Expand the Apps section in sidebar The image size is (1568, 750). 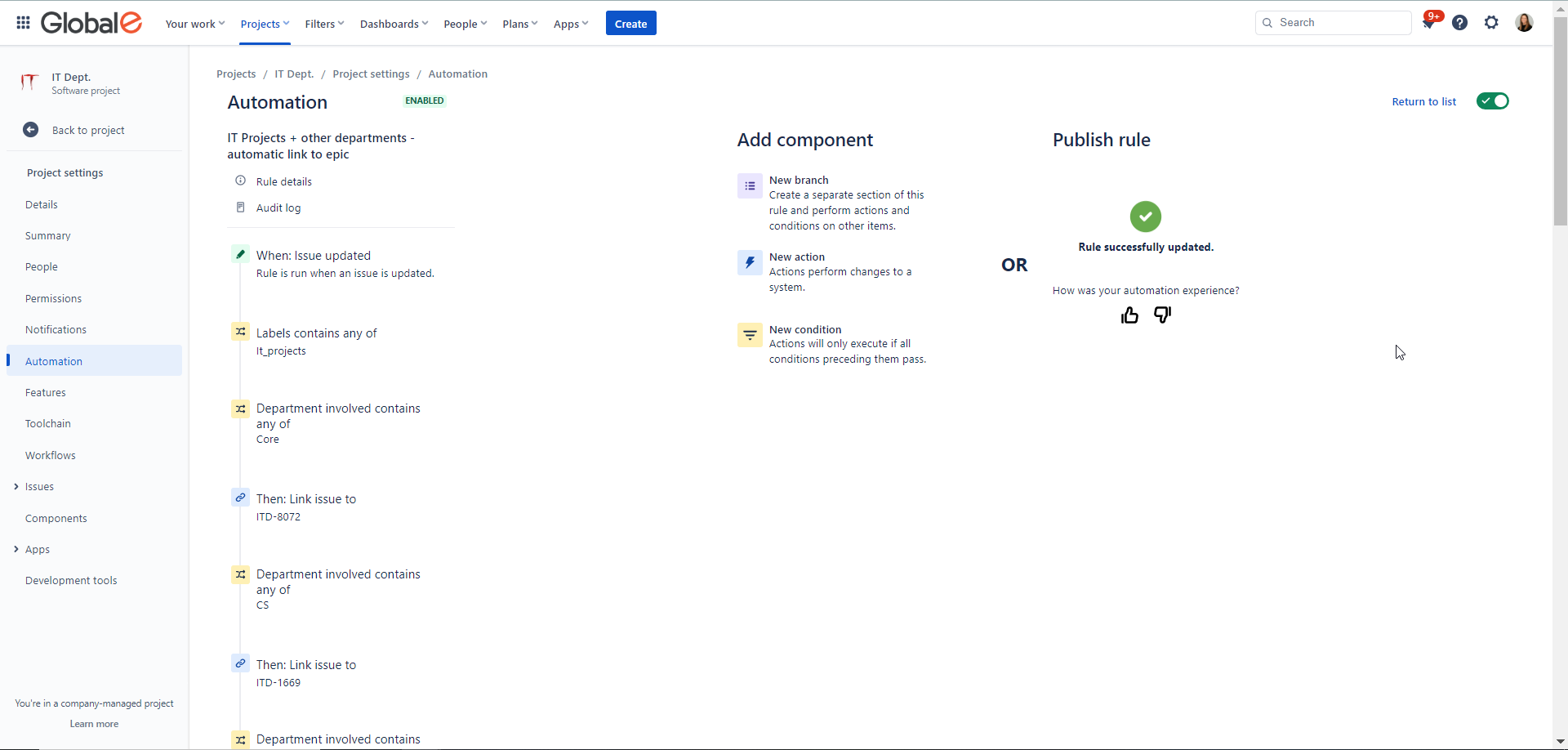16,549
